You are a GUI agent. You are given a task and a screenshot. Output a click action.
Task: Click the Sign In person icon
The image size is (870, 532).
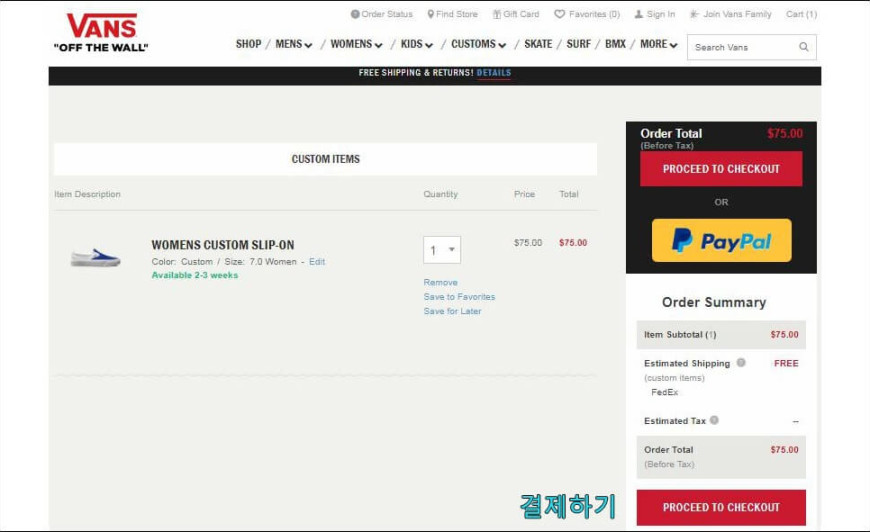click(x=639, y=14)
